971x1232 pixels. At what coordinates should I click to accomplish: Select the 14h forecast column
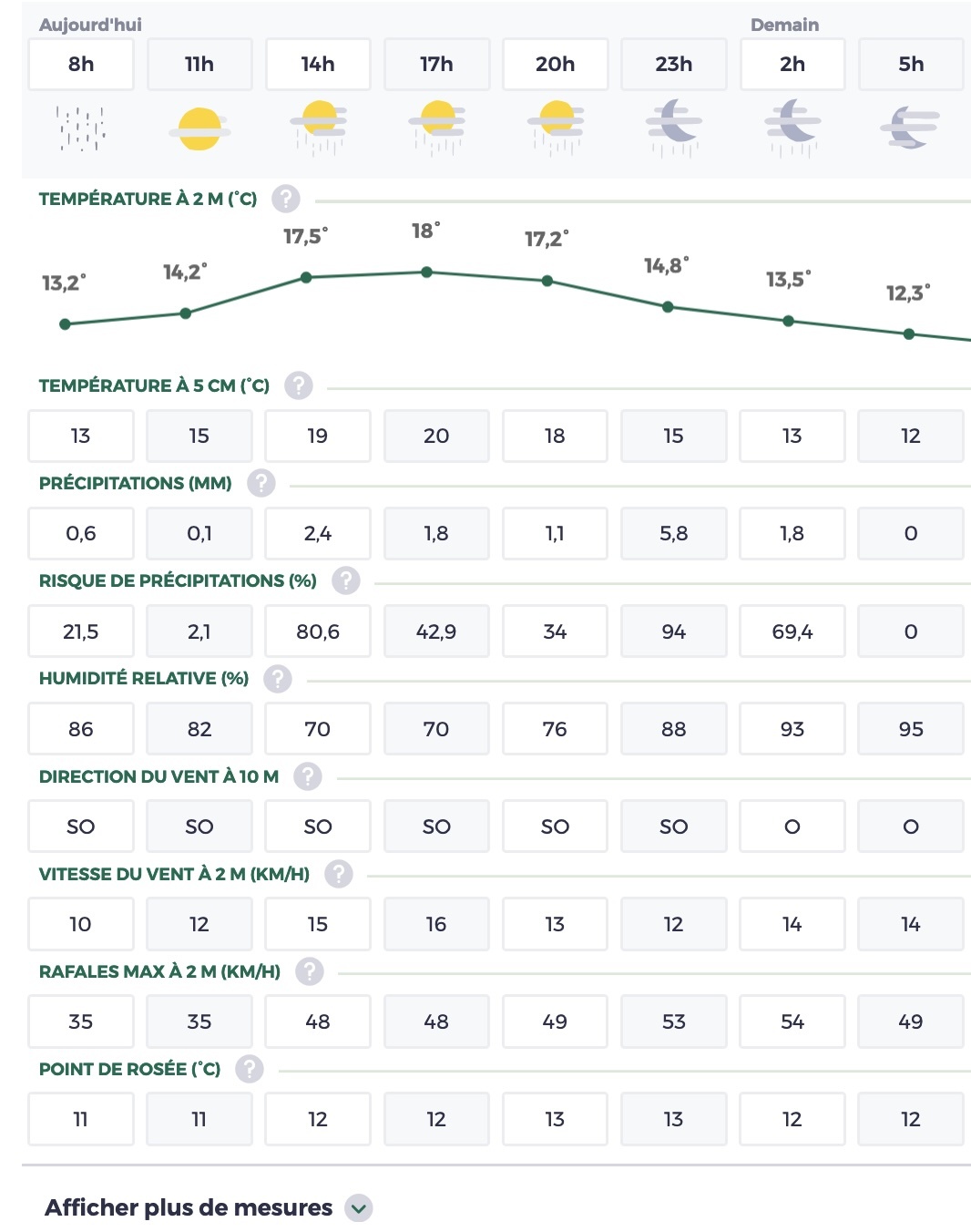[x=318, y=64]
